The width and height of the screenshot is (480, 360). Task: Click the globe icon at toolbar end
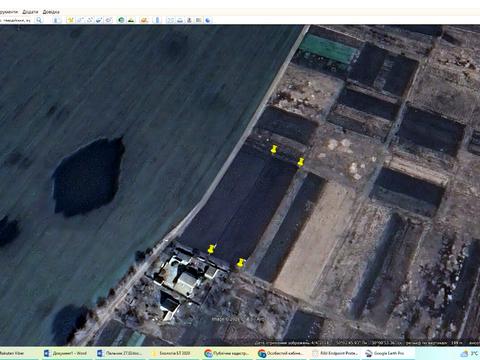pyautogui.click(x=208, y=20)
